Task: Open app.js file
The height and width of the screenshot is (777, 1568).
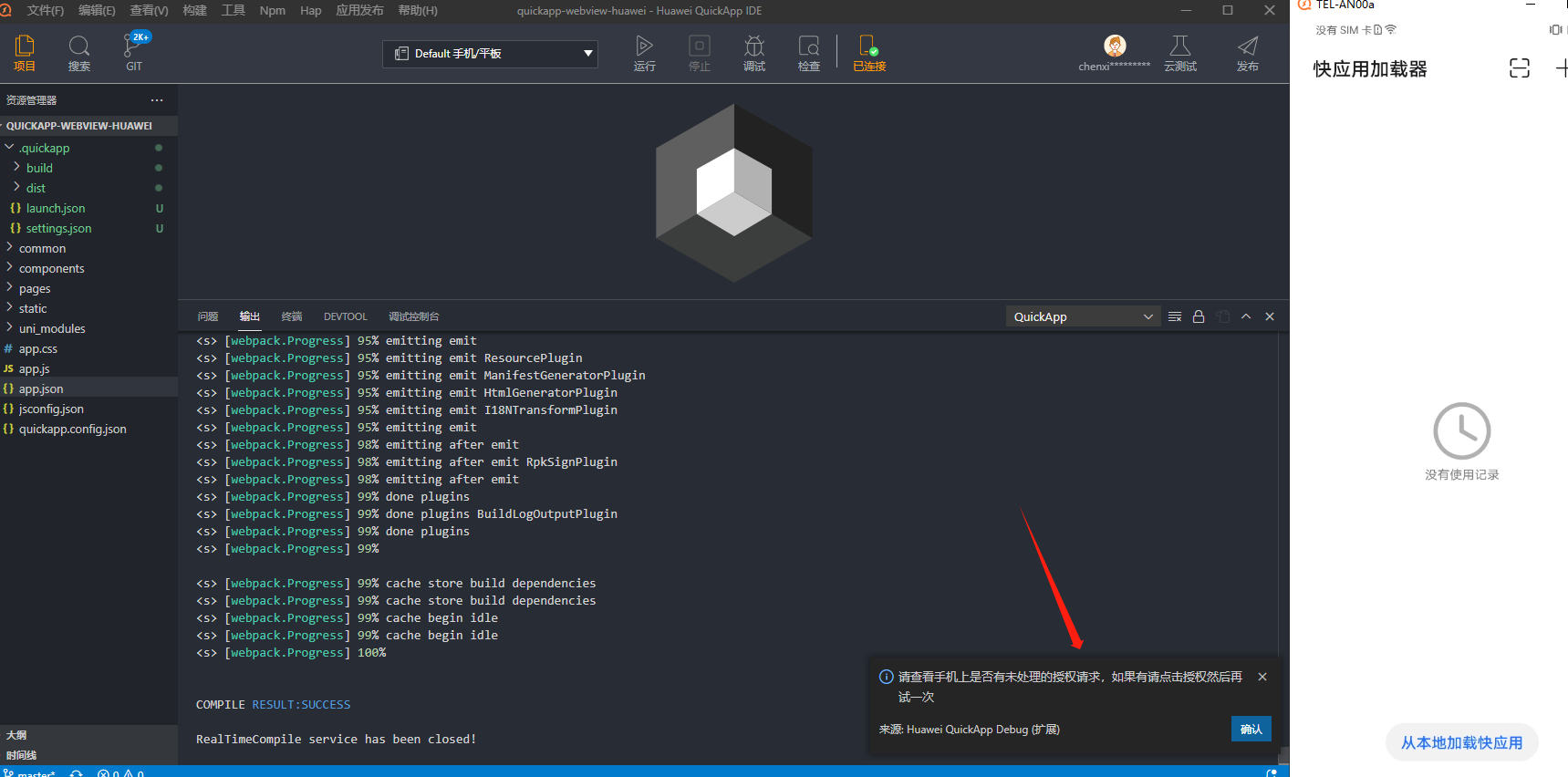Action: (88, 368)
